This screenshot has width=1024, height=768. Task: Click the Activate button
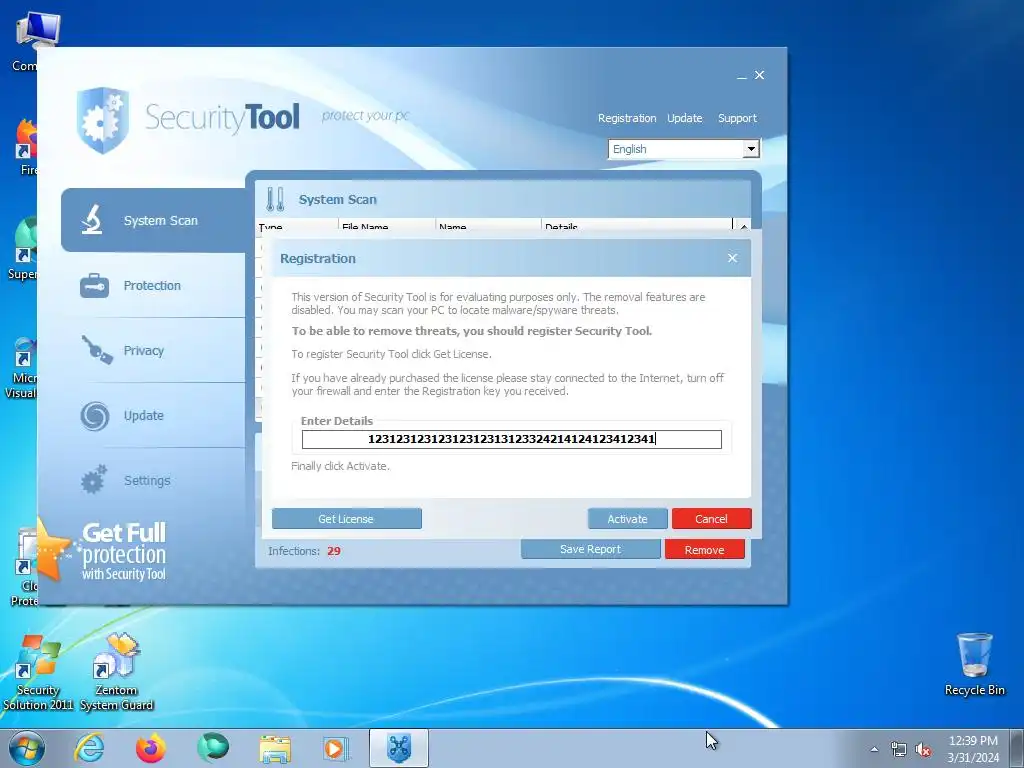(x=628, y=519)
